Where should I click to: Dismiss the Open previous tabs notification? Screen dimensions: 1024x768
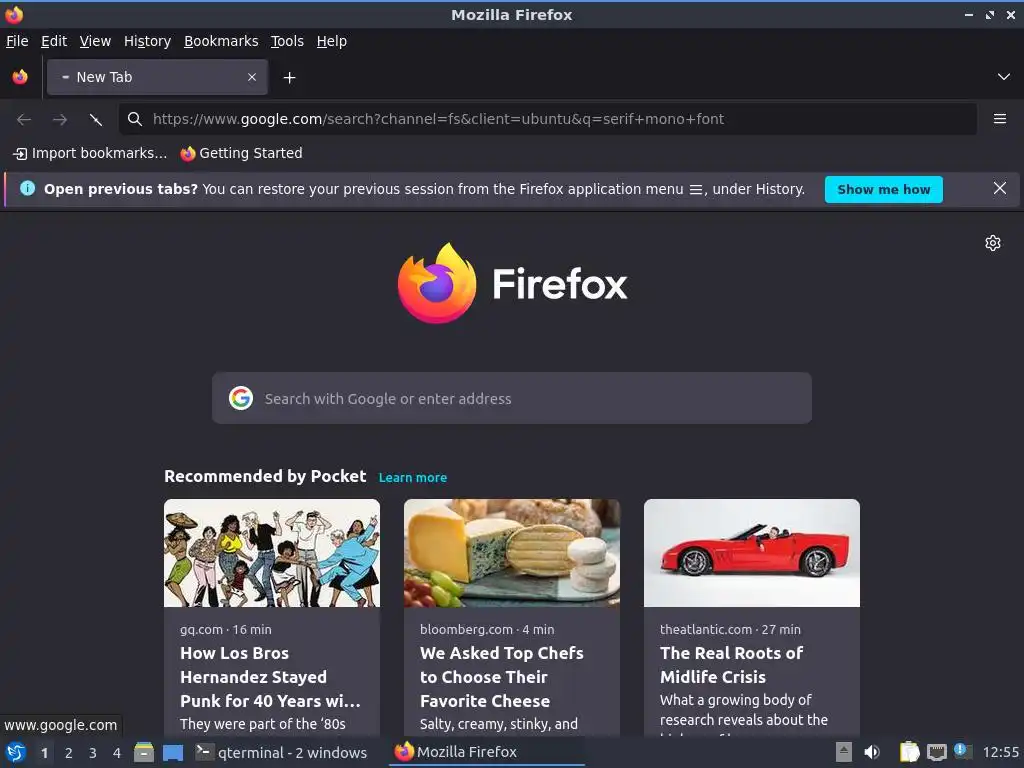coord(1000,189)
